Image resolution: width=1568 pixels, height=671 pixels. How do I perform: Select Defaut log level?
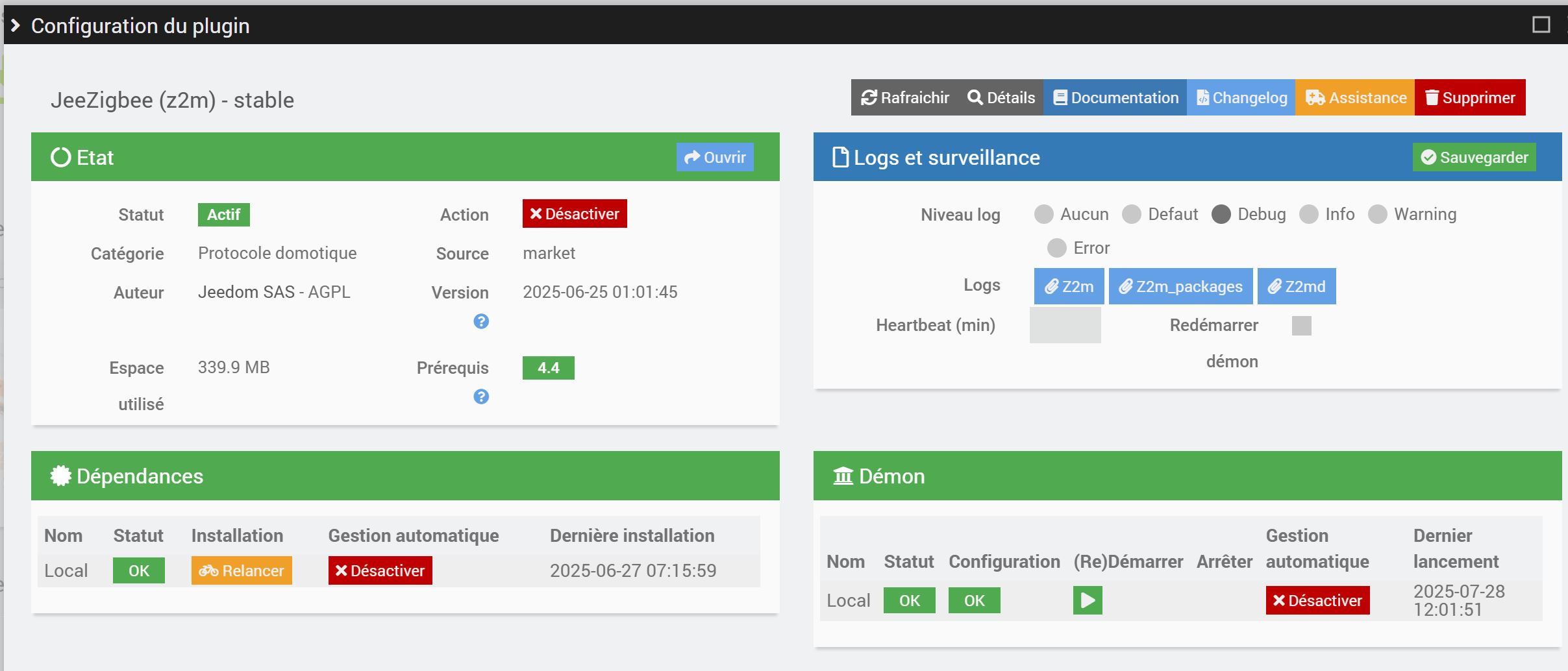pyautogui.click(x=1131, y=214)
